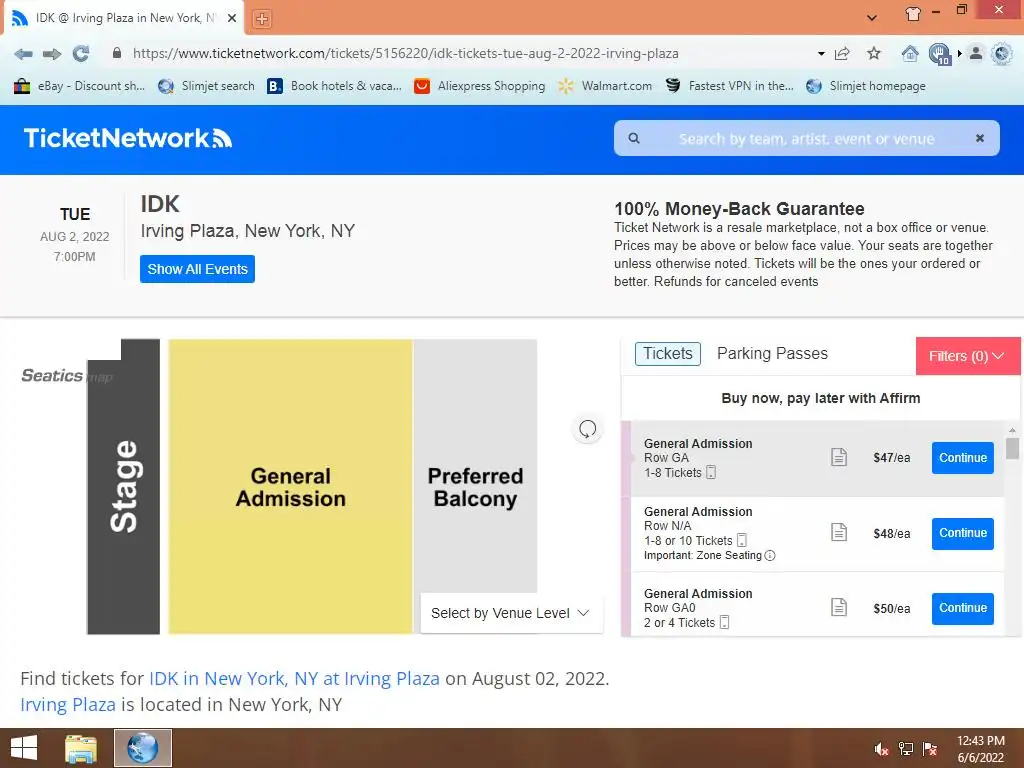Click the ticket listings scrollbar thumb
1024x768 pixels.
click(x=1012, y=449)
